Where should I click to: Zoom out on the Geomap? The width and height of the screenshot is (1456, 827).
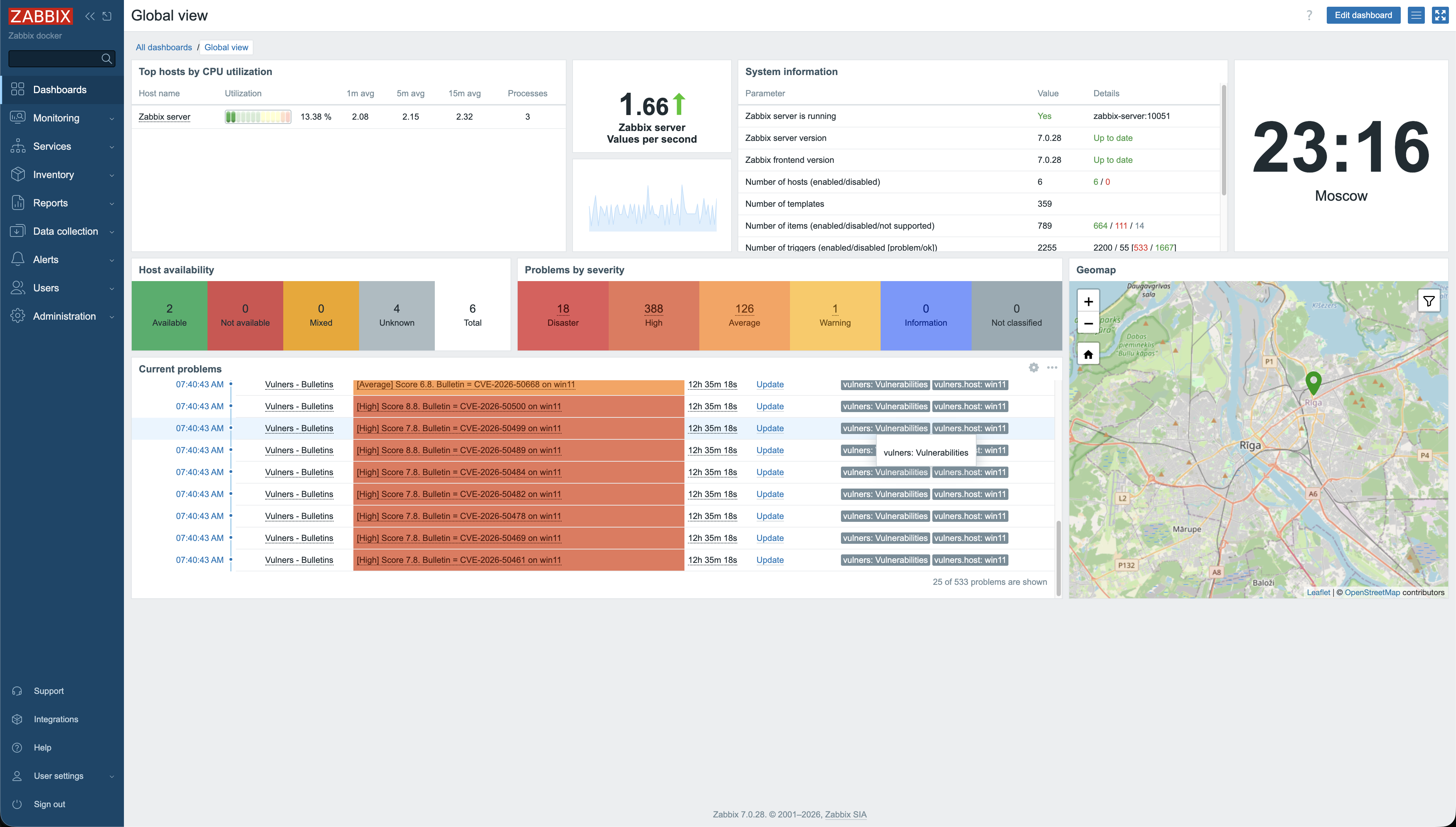pyautogui.click(x=1088, y=324)
